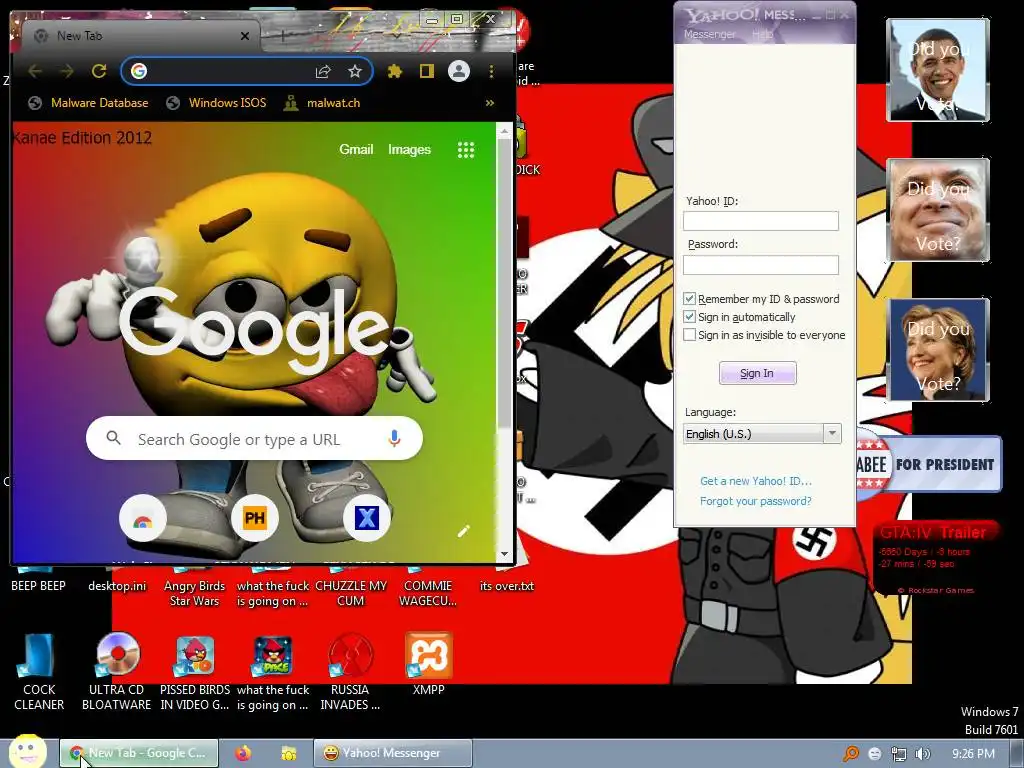
Task: Open the PH shortcut tile
Action: [x=255, y=519]
